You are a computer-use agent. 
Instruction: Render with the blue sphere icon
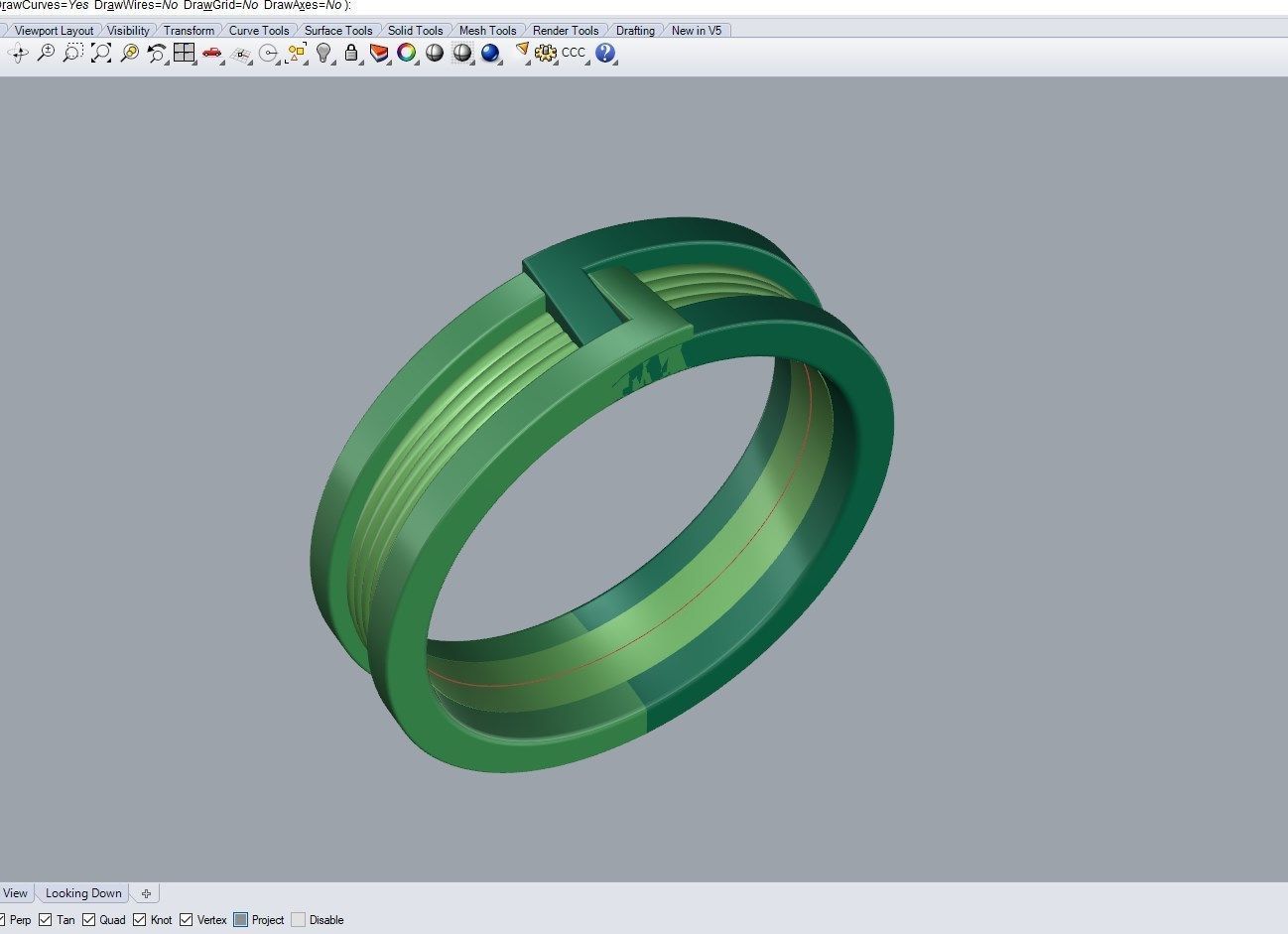point(490,54)
